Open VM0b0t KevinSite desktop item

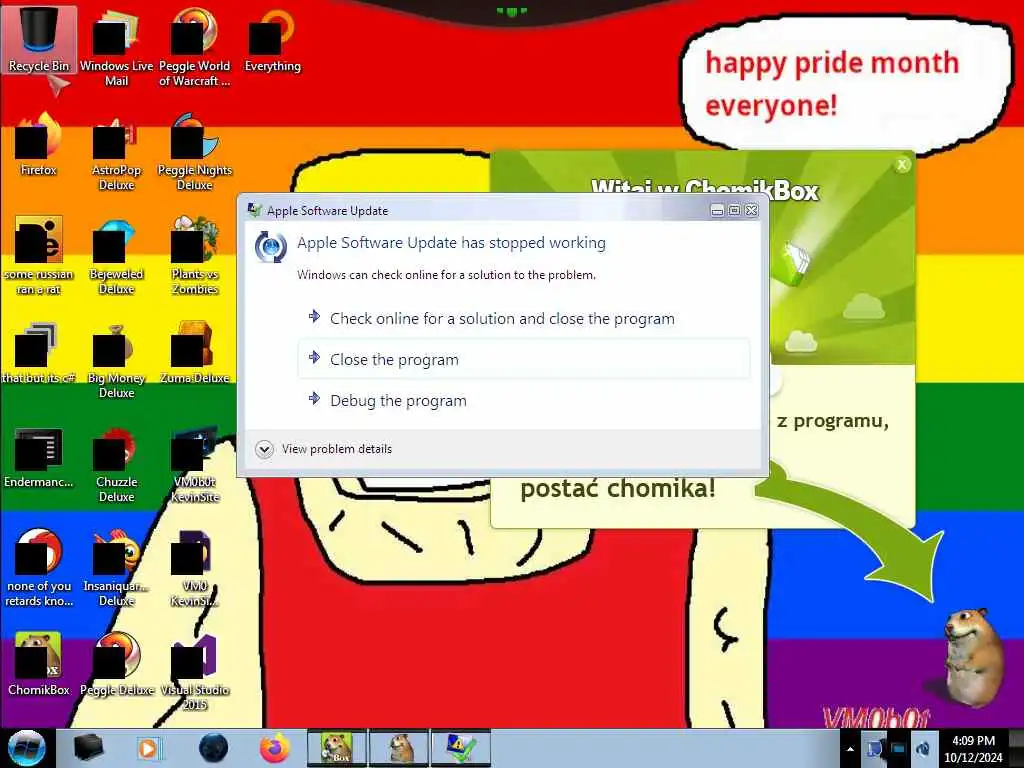(x=195, y=464)
